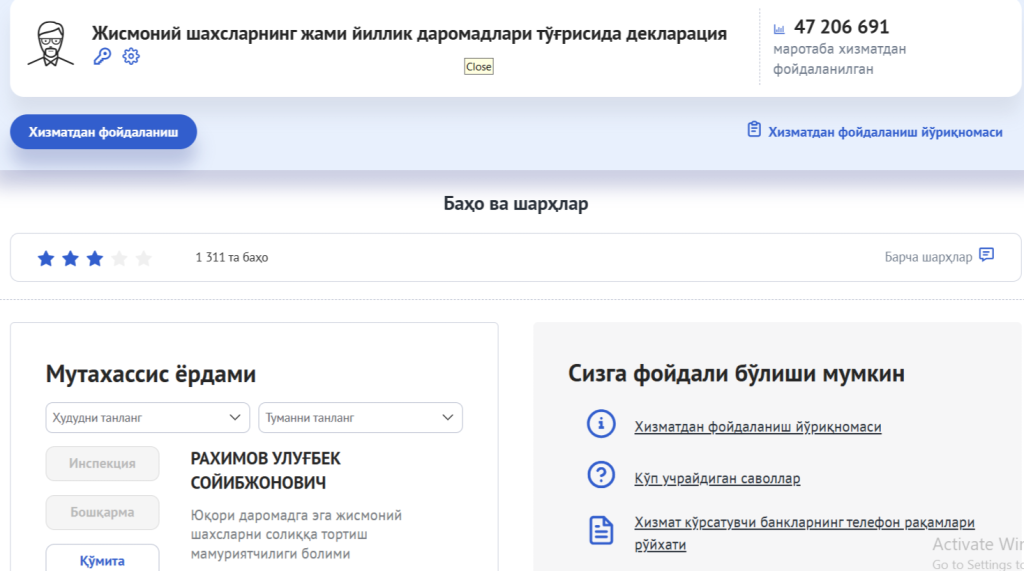Select the first rating star

[x=46, y=259]
